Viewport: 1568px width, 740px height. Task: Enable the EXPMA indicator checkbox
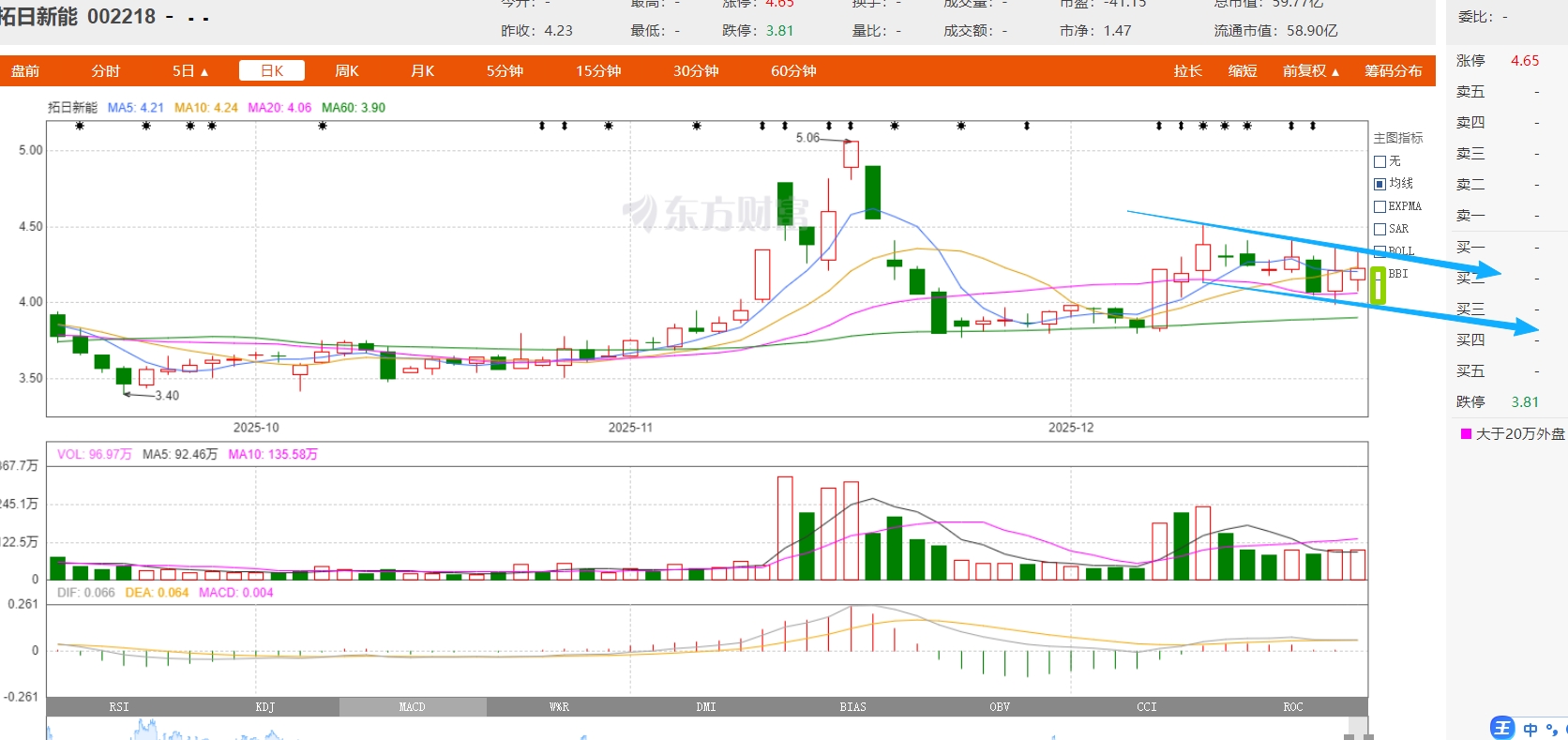click(x=1380, y=206)
